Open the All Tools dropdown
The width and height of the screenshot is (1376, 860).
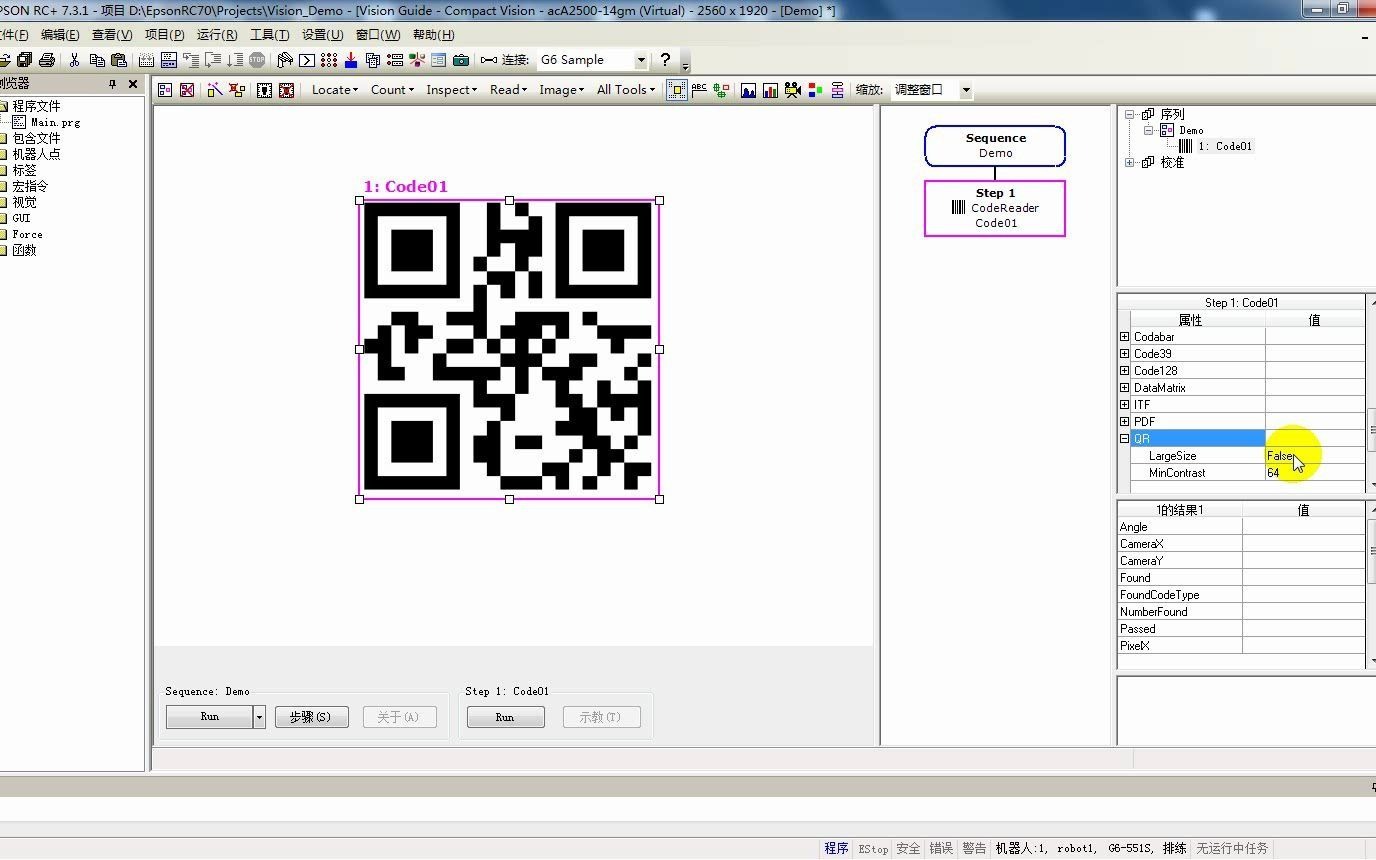626,90
